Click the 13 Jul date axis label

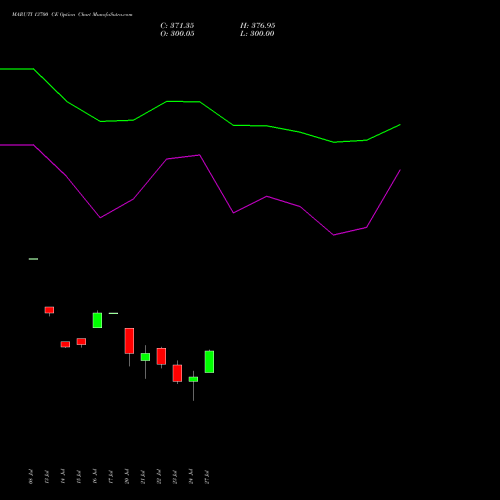pos(47,477)
